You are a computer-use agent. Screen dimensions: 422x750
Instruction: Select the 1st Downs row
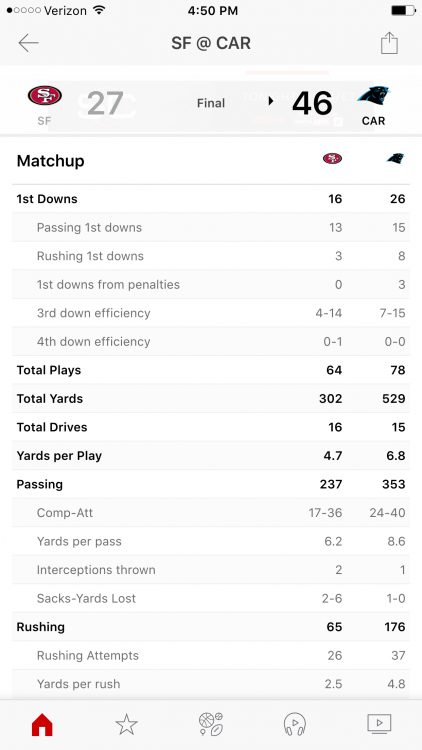[x=211, y=199]
